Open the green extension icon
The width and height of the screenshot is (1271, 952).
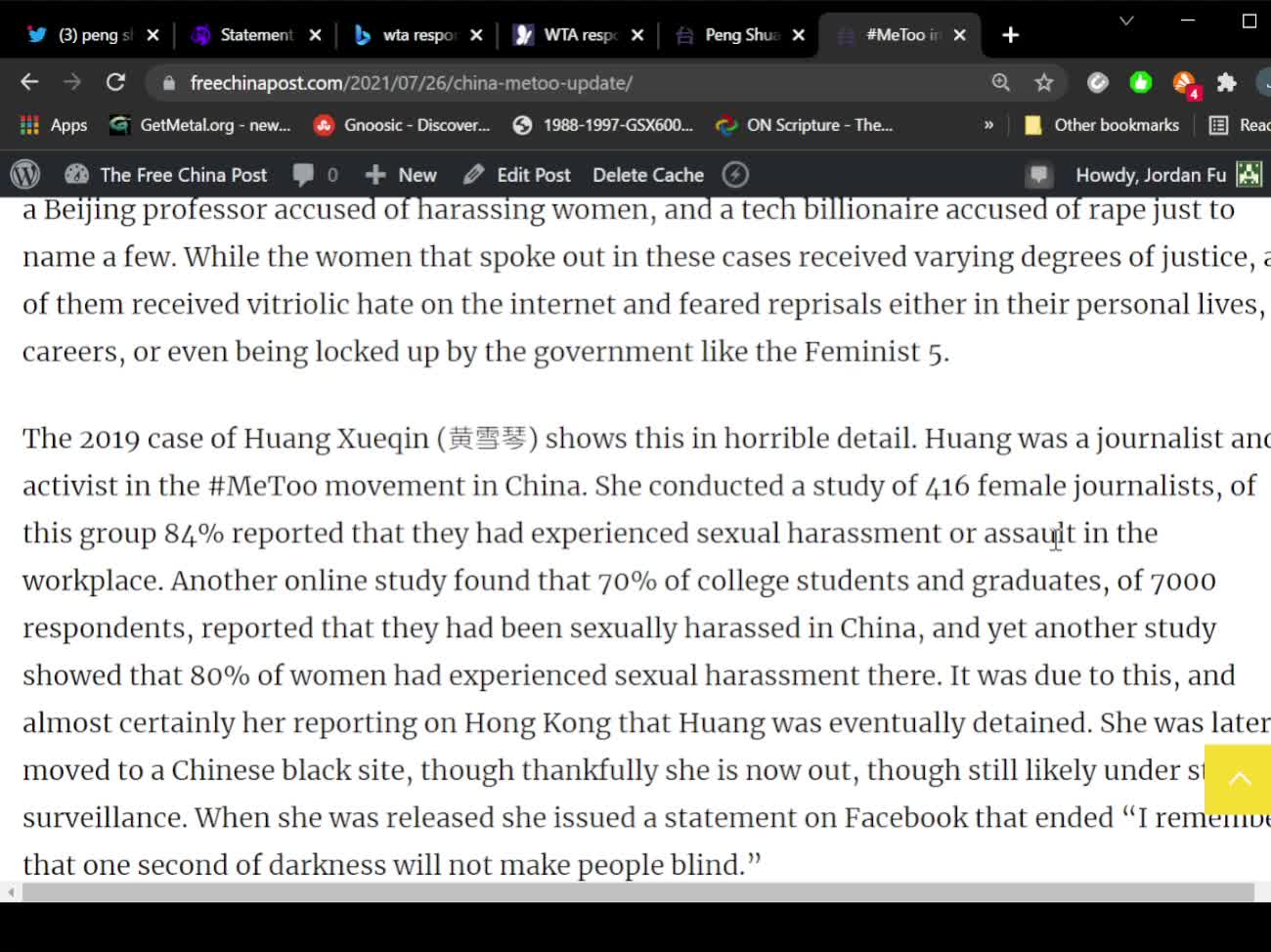pos(1141,83)
